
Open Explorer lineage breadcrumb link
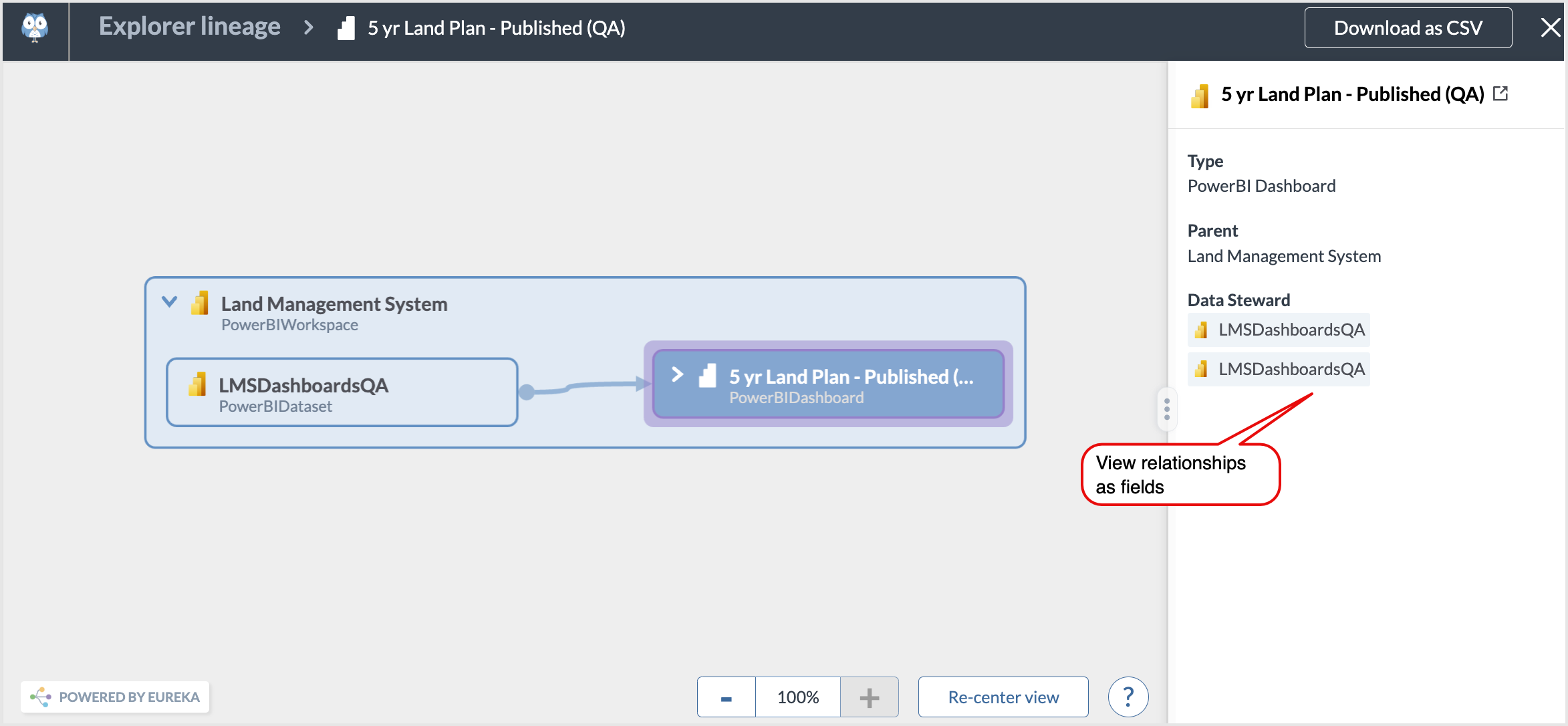[190, 27]
